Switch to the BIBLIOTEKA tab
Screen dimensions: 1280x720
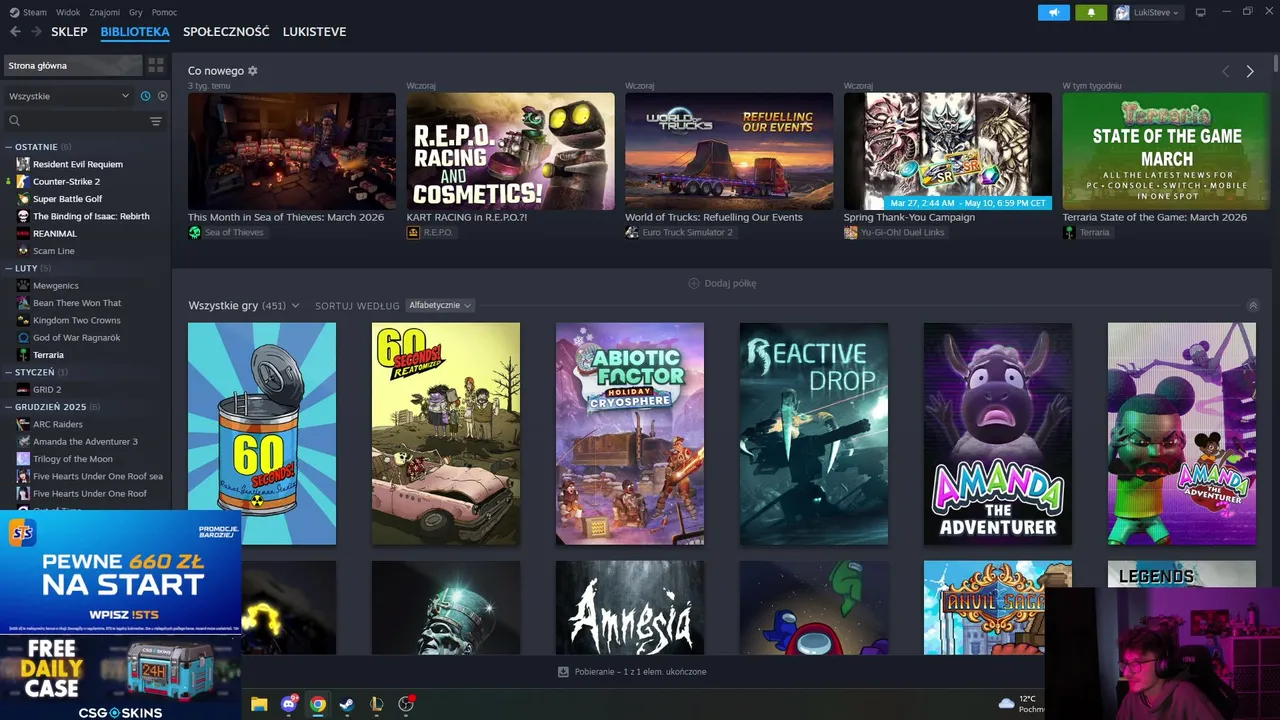coord(135,32)
